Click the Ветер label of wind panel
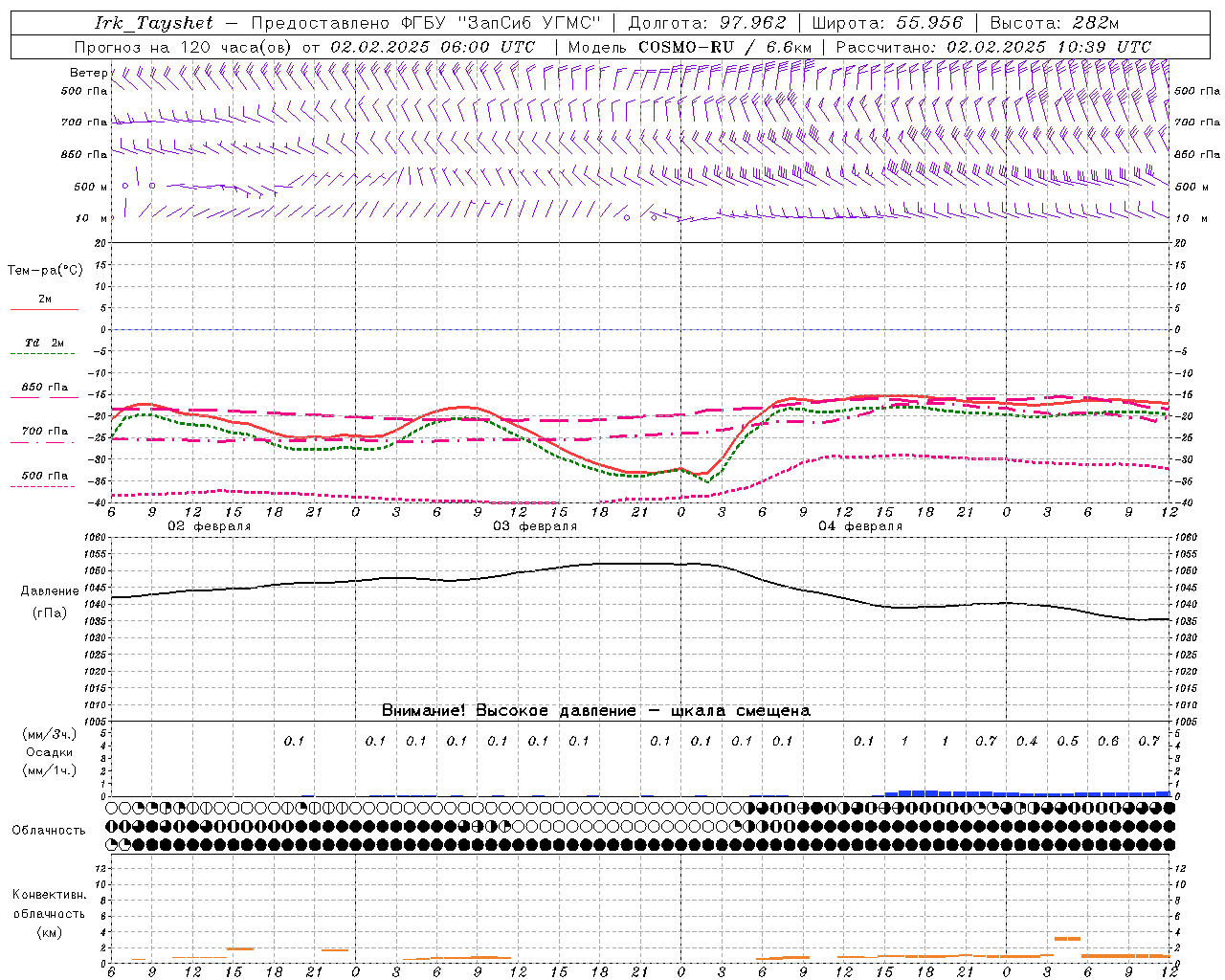1225x980 pixels. [x=88, y=73]
